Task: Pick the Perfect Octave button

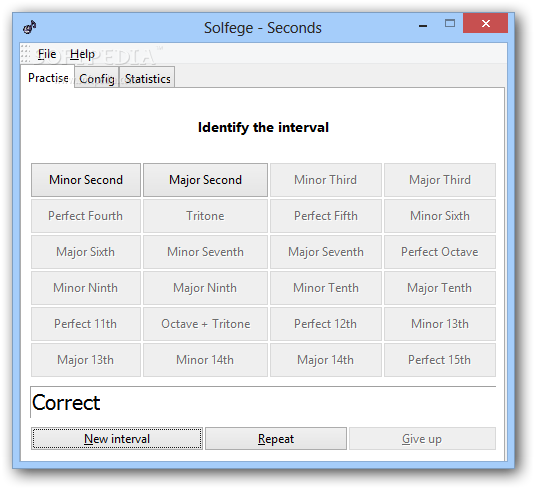Action: [x=440, y=252]
